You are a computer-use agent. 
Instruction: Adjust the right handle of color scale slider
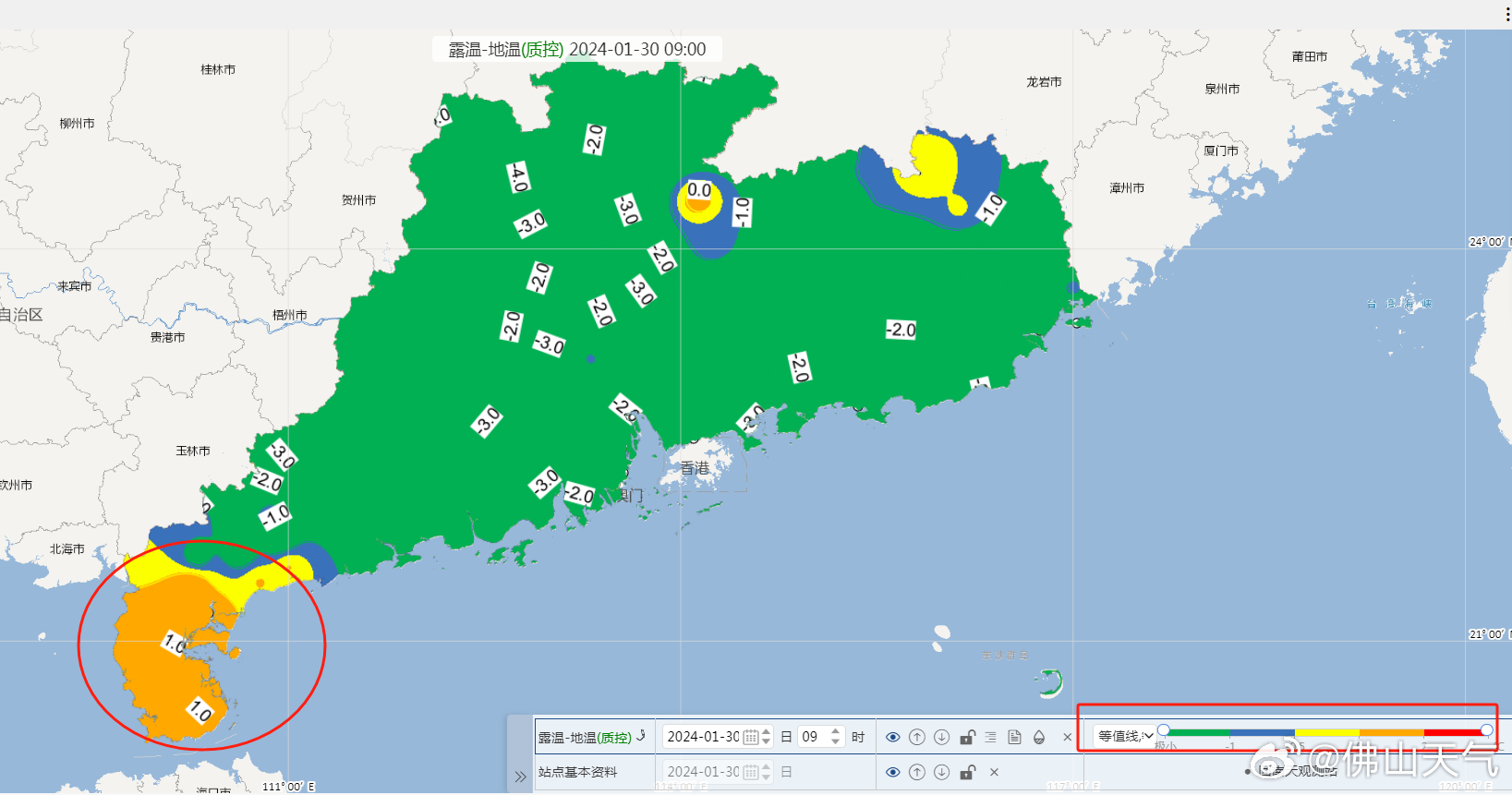1486,730
